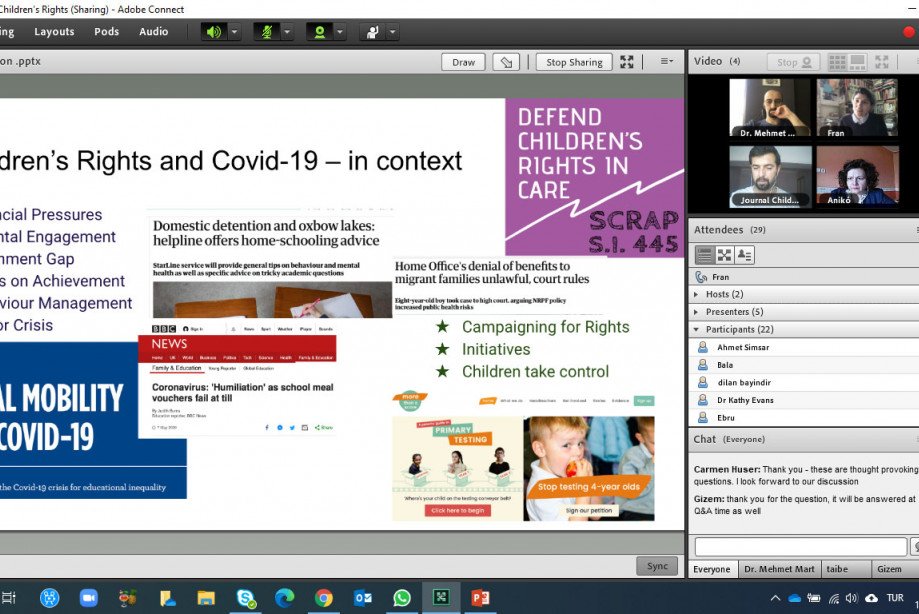
Task: Switch to the Gizem chat tab
Action: [888, 569]
